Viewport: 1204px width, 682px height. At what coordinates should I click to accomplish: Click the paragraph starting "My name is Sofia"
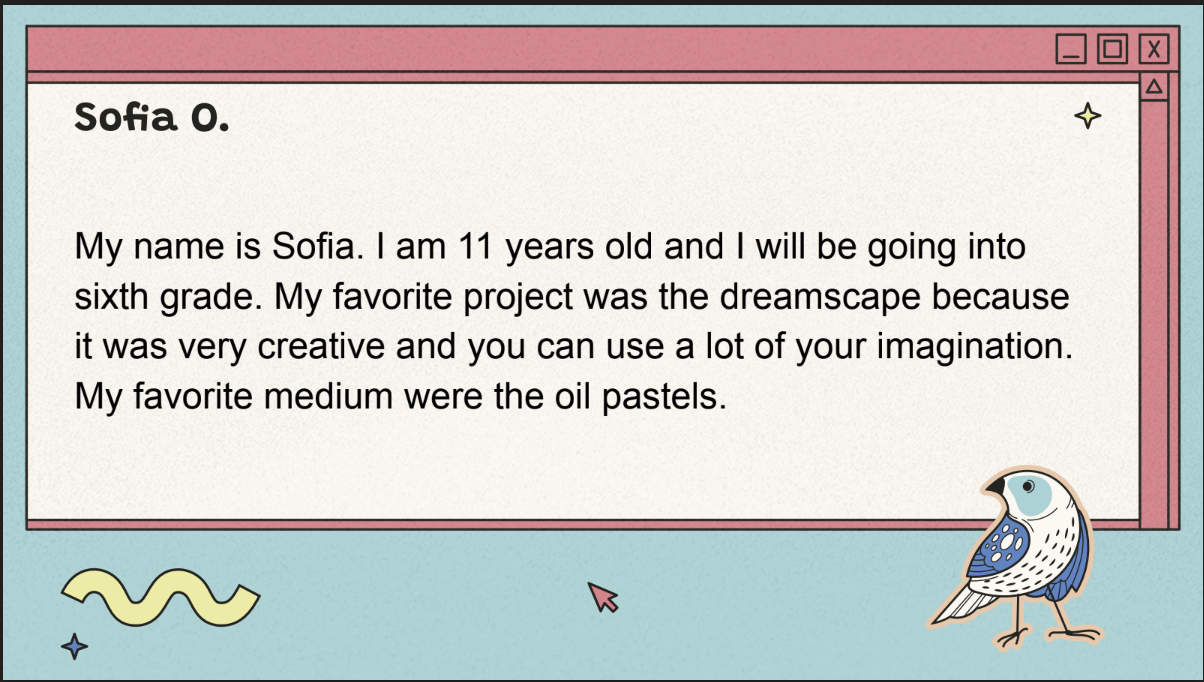pyautogui.click(x=573, y=321)
